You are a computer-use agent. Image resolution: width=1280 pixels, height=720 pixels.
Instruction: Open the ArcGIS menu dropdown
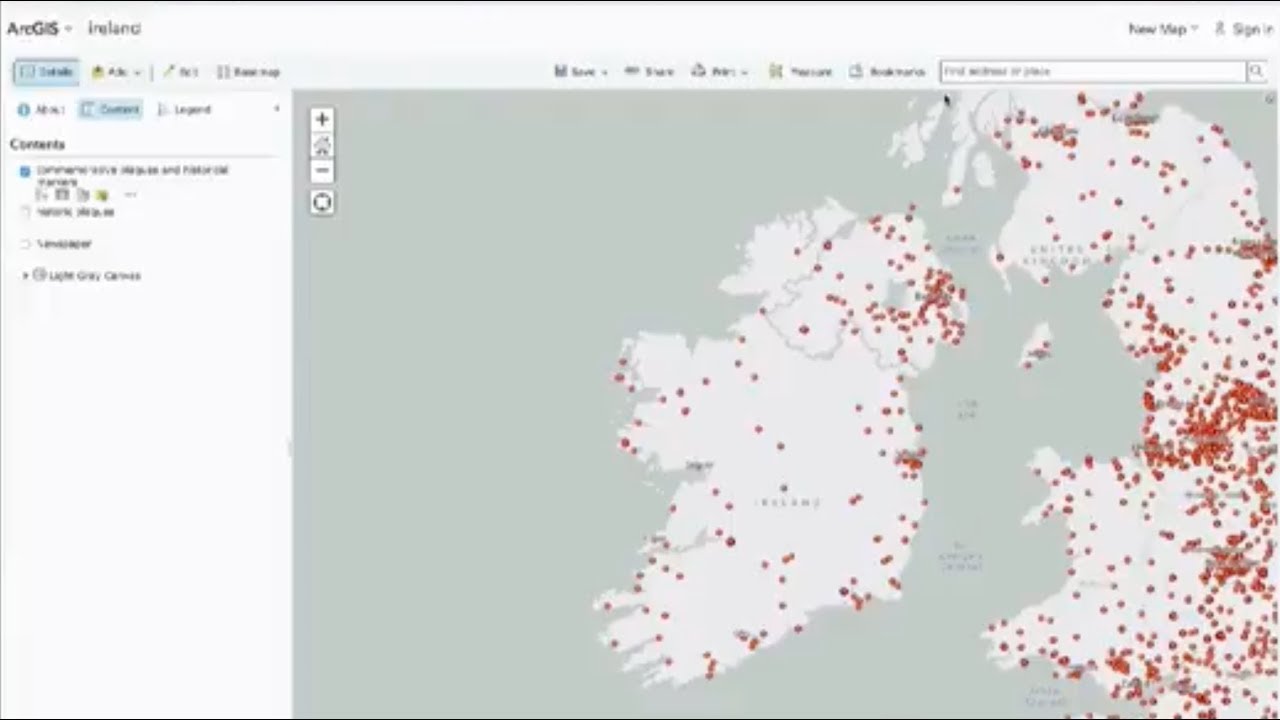39,29
